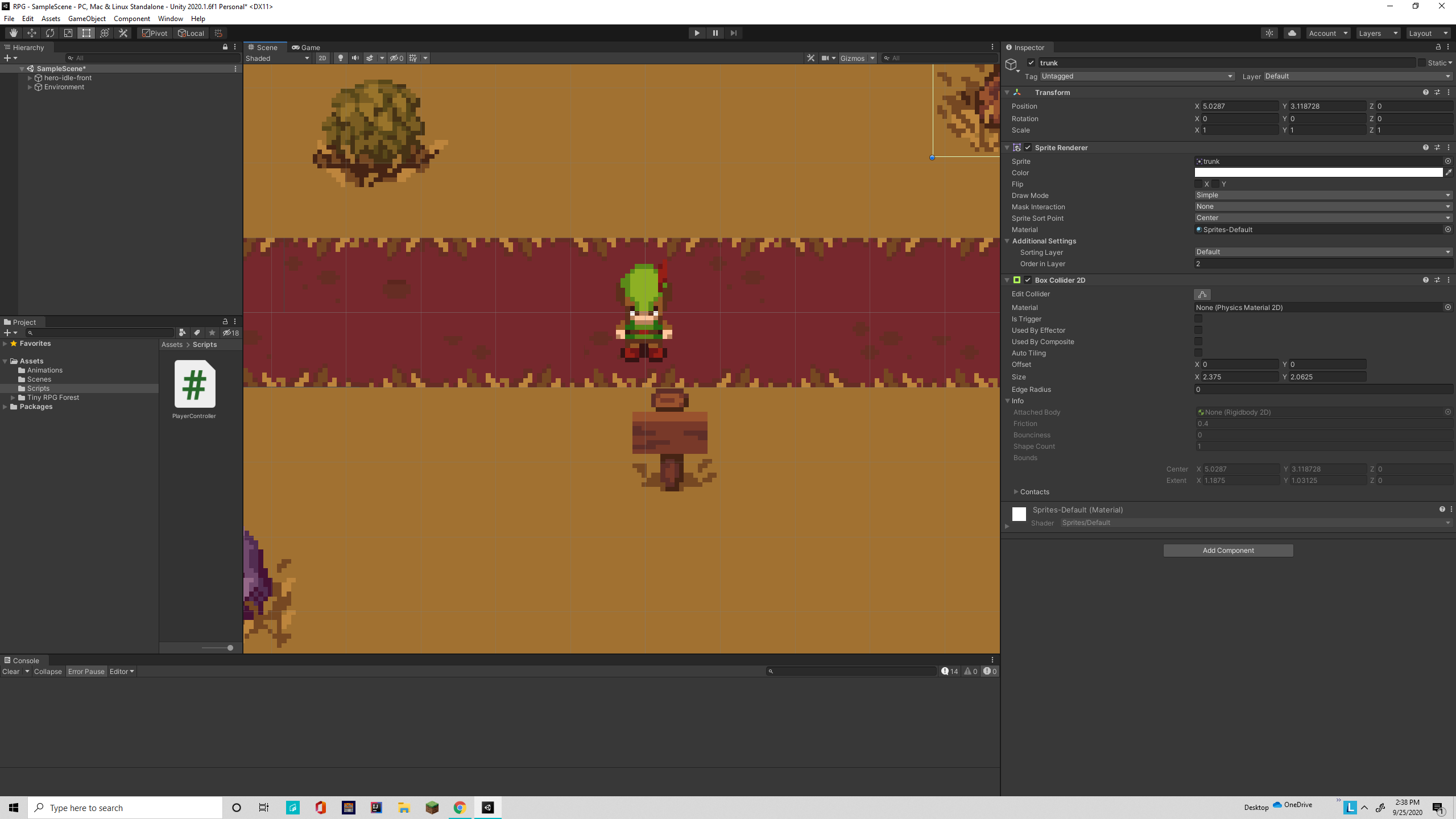Click the Sprite Renderer Color swatch
Viewport: 1456px width, 819px height.
(1318, 172)
